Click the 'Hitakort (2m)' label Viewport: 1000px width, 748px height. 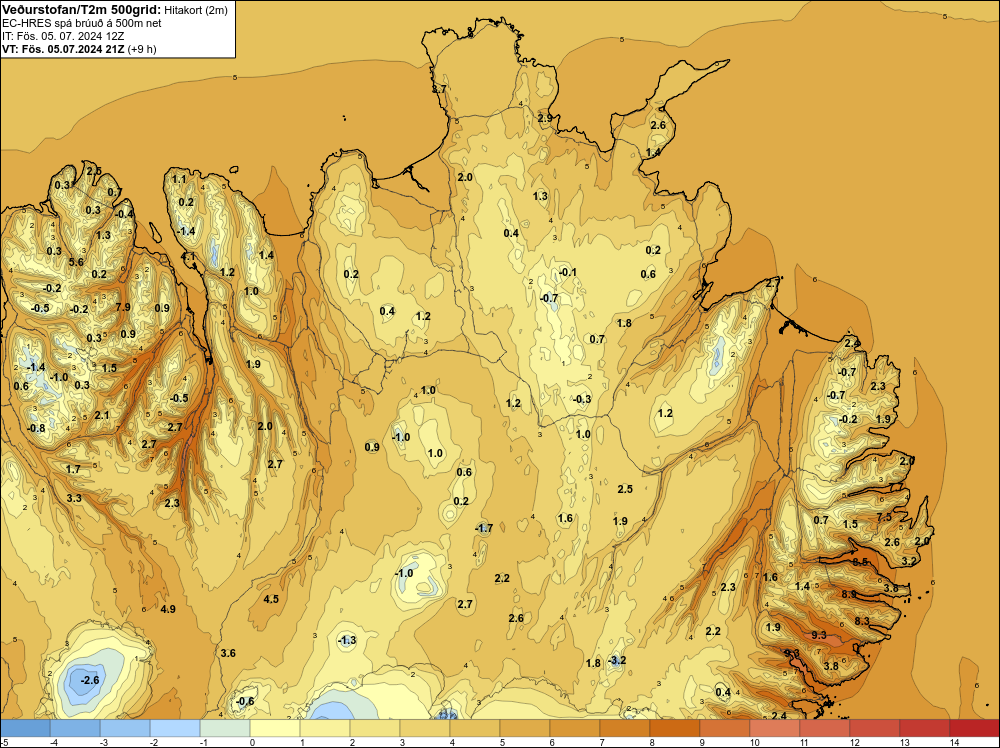click(x=195, y=10)
